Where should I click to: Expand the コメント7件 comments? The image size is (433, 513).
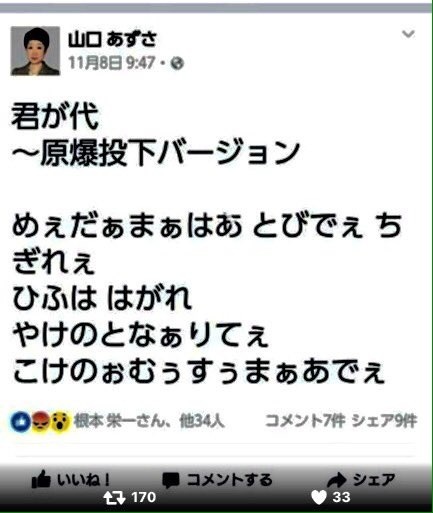pos(305,421)
